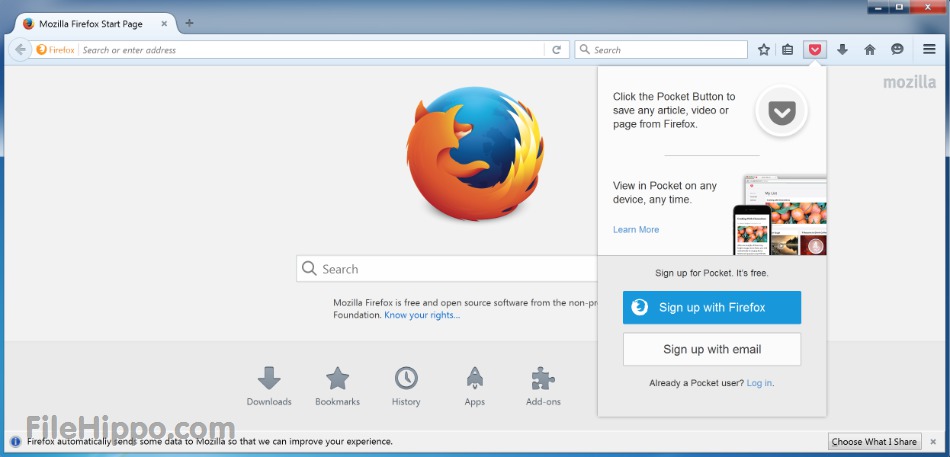
Task: Open Downloads from the start page shortcuts
Action: 269,386
